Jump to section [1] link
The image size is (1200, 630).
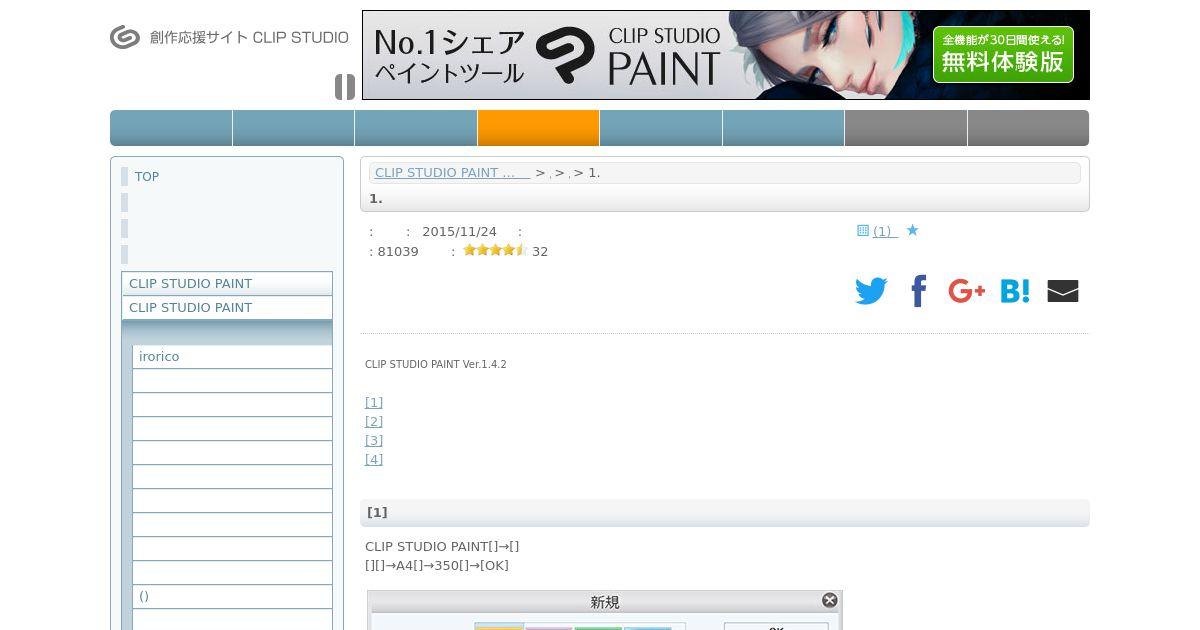(374, 402)
